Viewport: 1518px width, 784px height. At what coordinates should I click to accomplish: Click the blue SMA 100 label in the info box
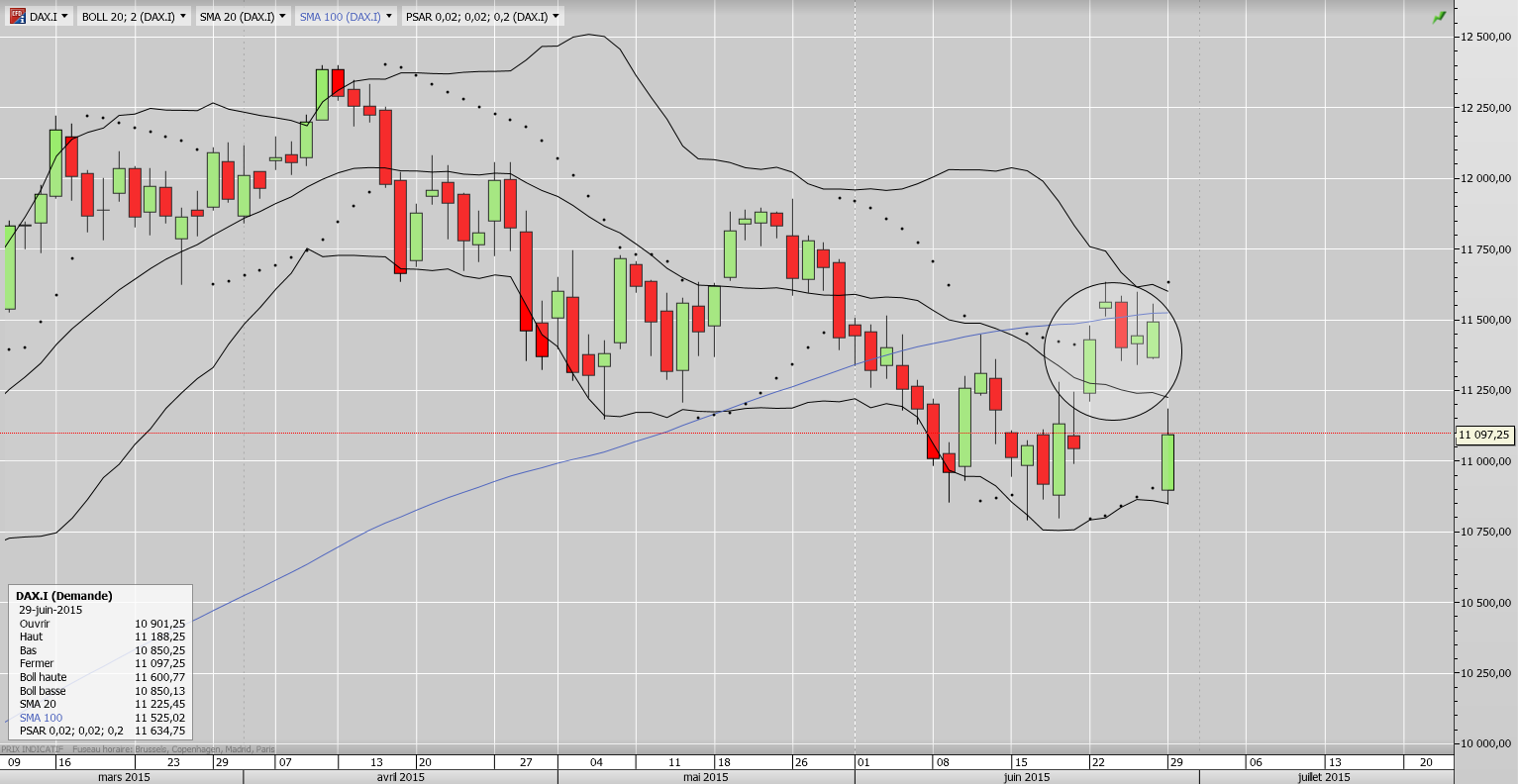[x=41, y=718]
